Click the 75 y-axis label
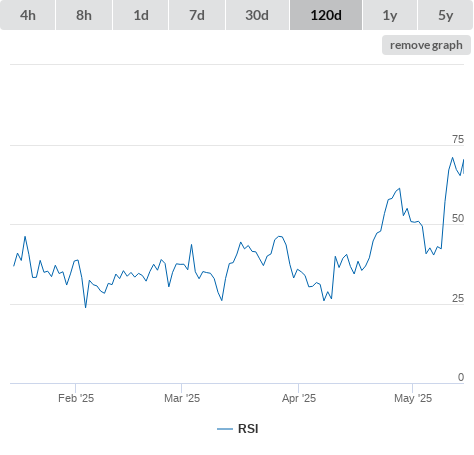The width and height of the screenshot is (474, 455). [458, 139]
